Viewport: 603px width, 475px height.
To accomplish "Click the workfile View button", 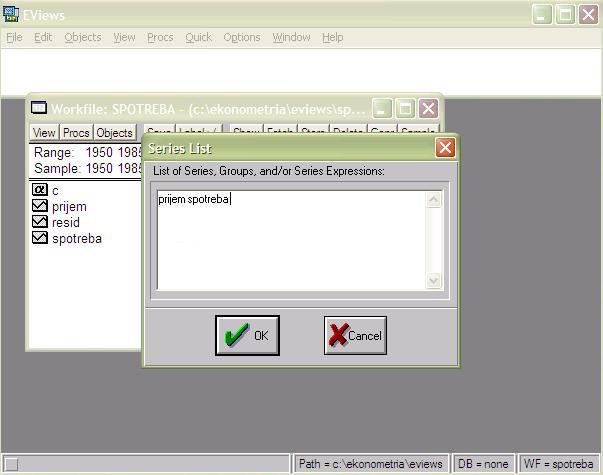I will (x=44, y=133).
